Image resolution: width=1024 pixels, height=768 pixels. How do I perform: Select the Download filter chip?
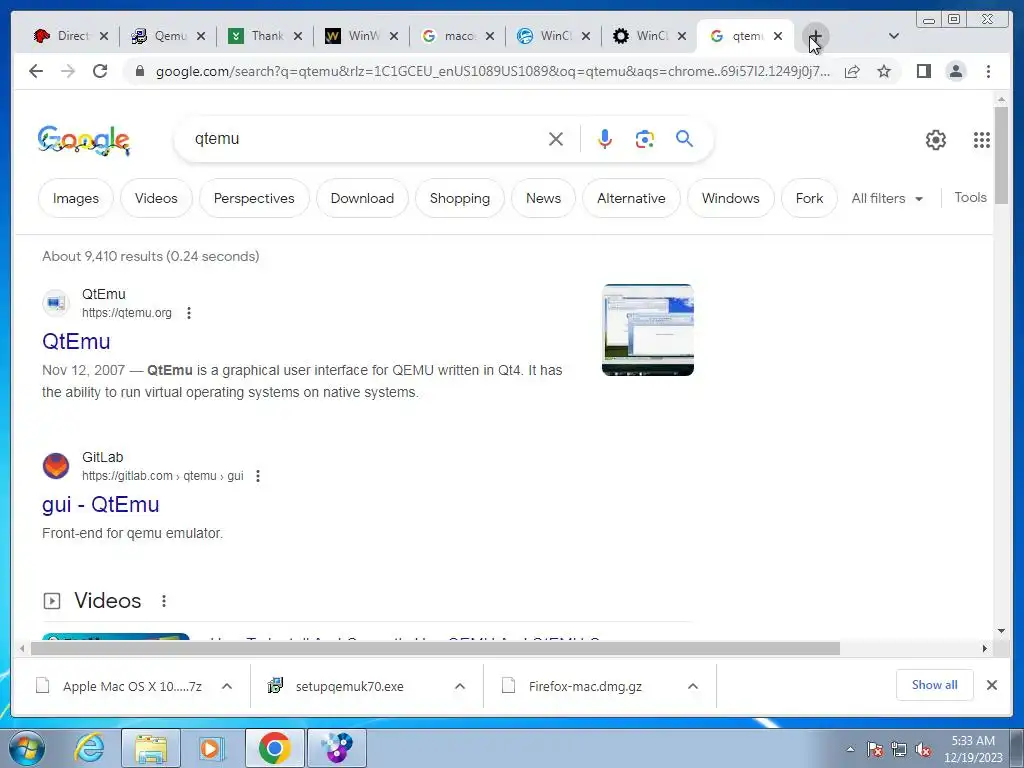click(x=362, y=198)
